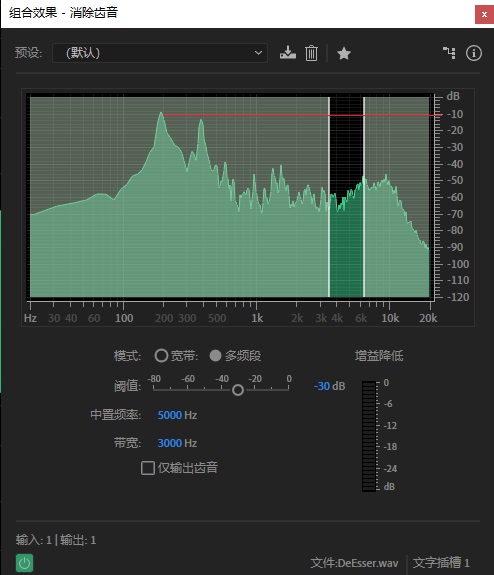Image resolution: width=494 pixels, height=575 pixels.
Task: Click the red threshold line in graph
Action: click(303, 115)
